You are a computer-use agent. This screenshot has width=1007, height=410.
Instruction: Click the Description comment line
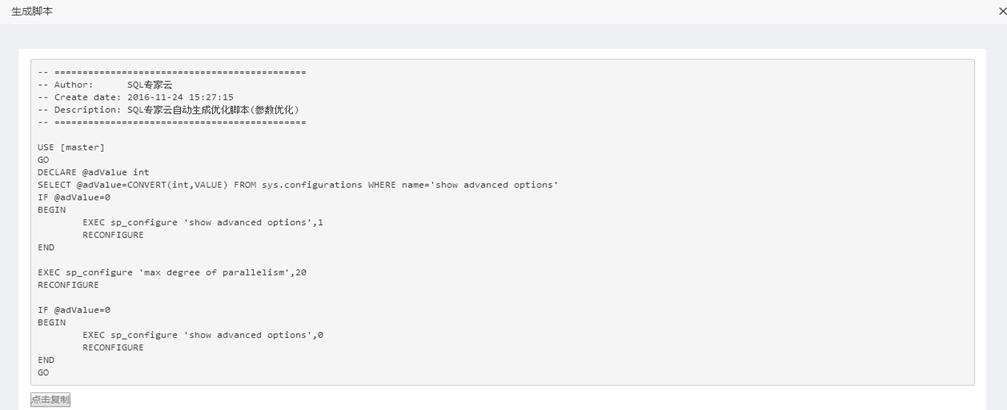(x=168, y=110)
